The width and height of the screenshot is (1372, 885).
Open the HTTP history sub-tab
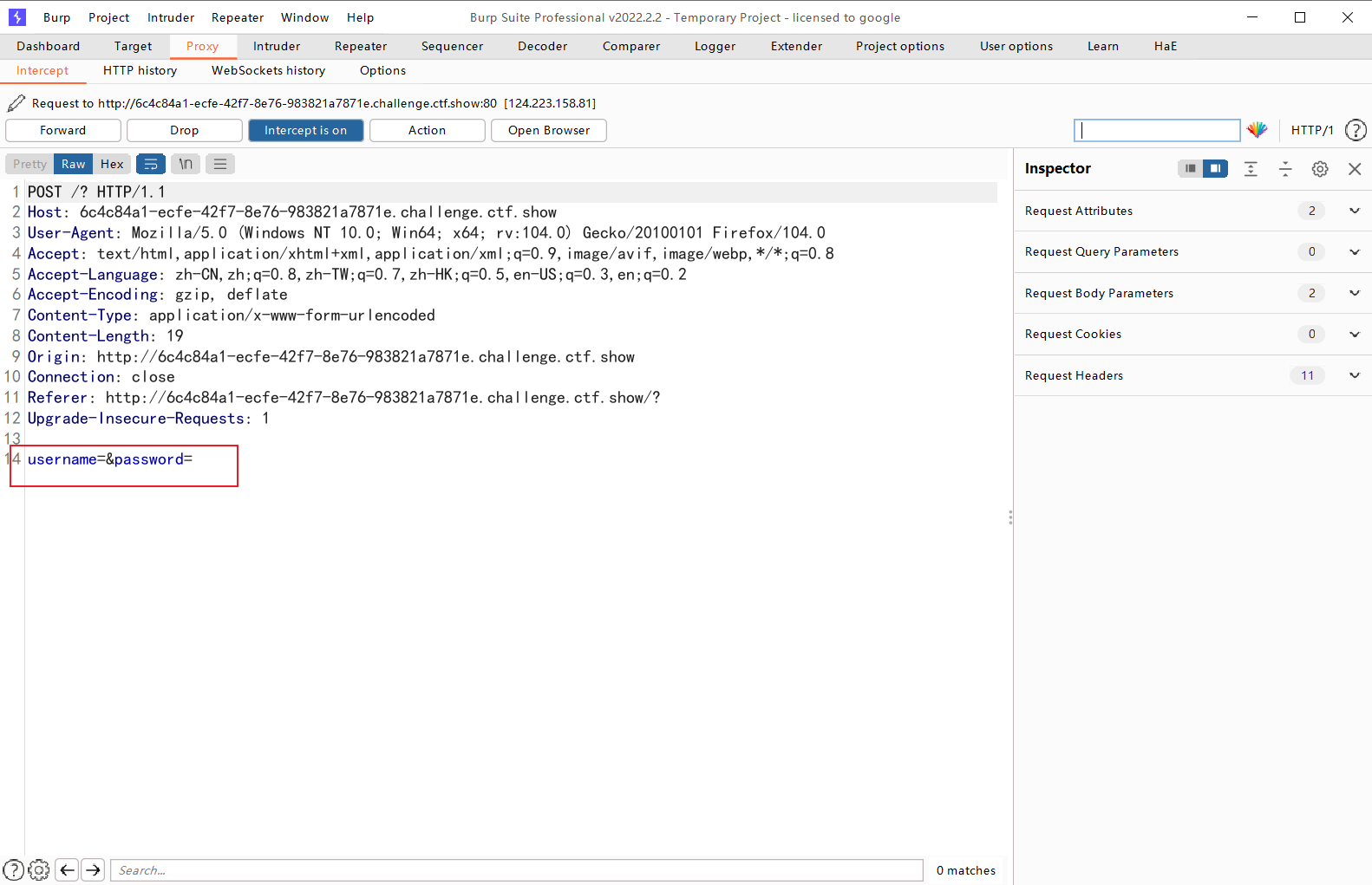pyautogui.click(x=140, y=70)
